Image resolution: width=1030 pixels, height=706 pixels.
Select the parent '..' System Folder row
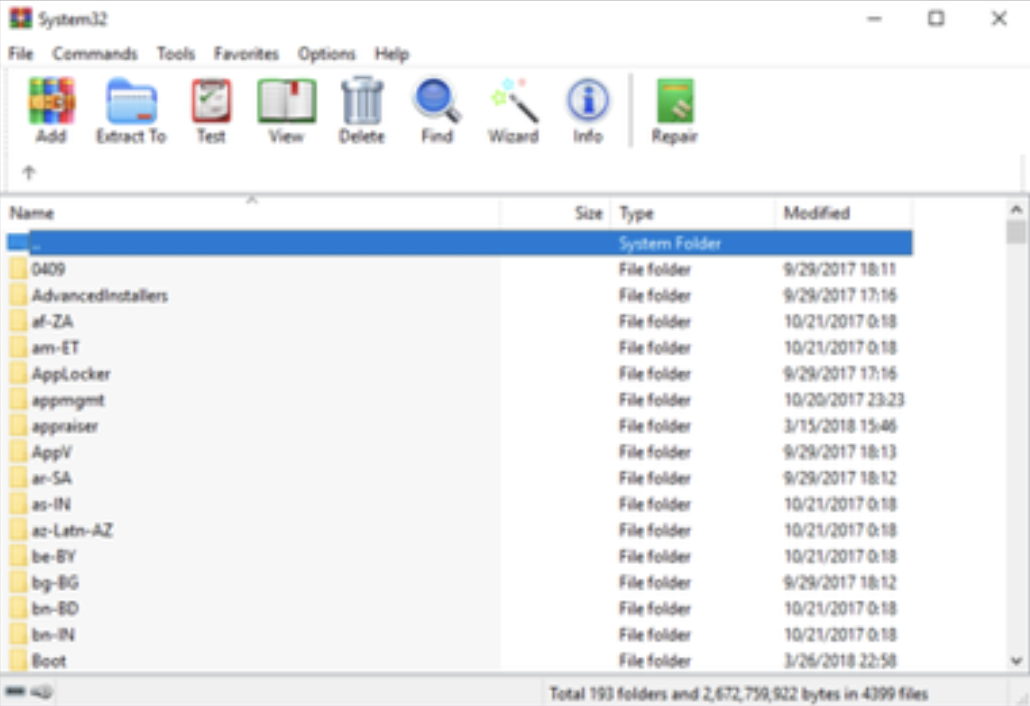pyautogui.click(x=459, y=243)
